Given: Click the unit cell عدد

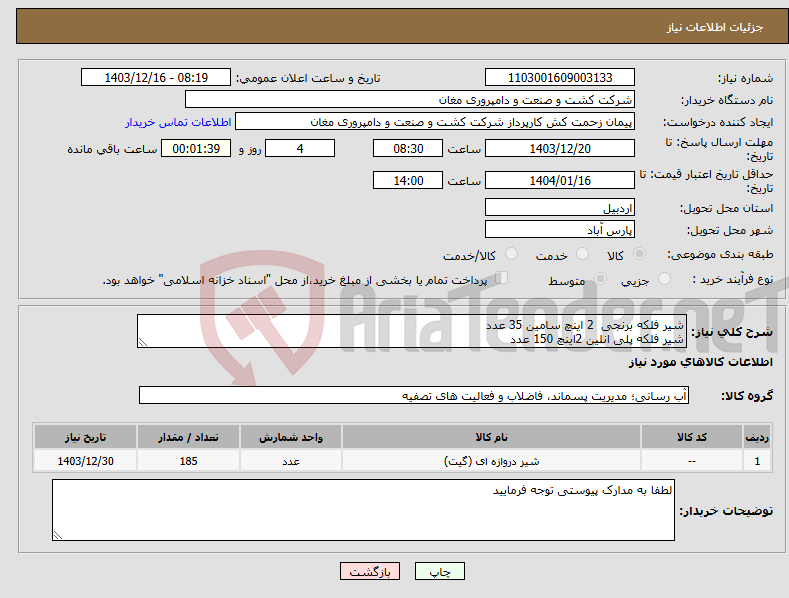Looking at the screenshot, I should pos(291,461).
